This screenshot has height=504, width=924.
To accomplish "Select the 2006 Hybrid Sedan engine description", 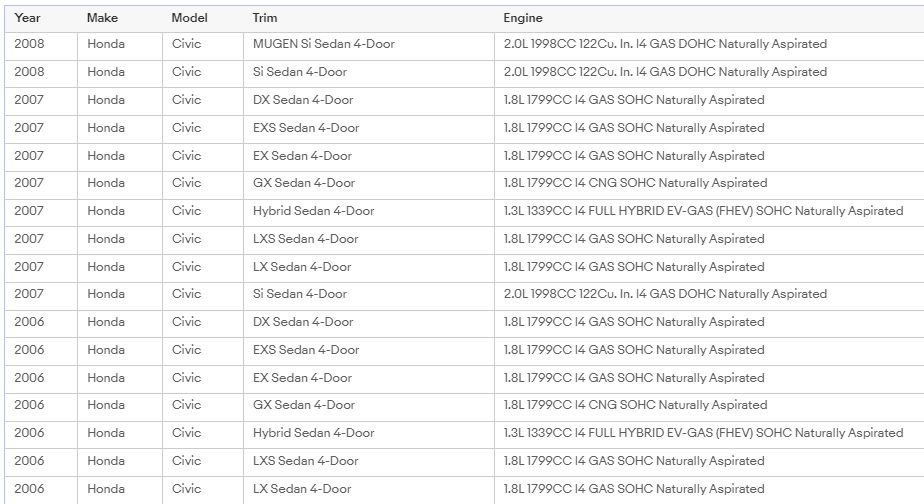I will tap(703, 433).
